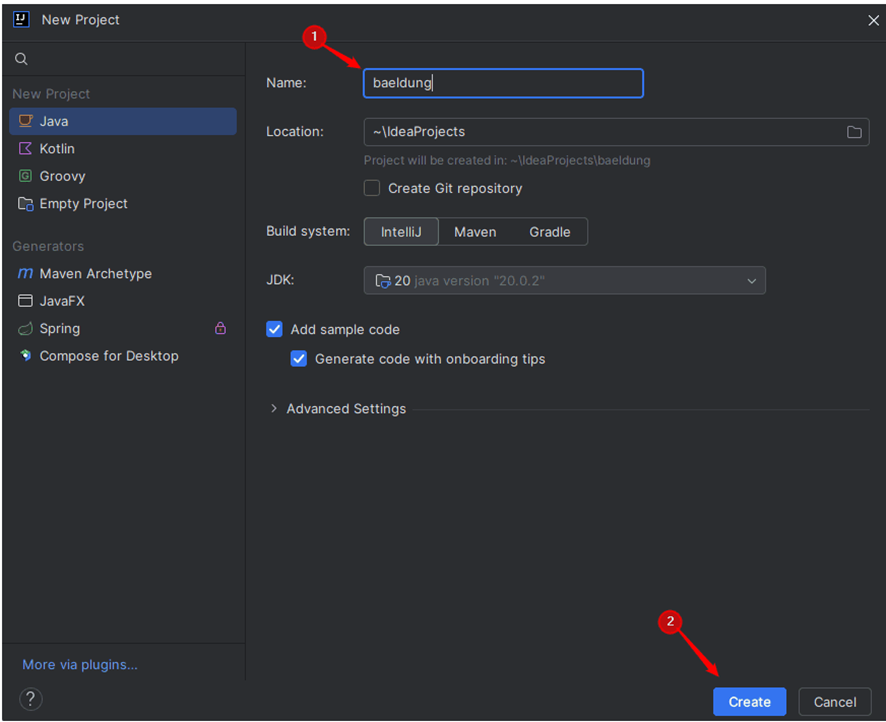The image size is (886, 722).
Task: Click the Maven Archetype generator icon
Action: pyautogui.click(x=26, y=274)
